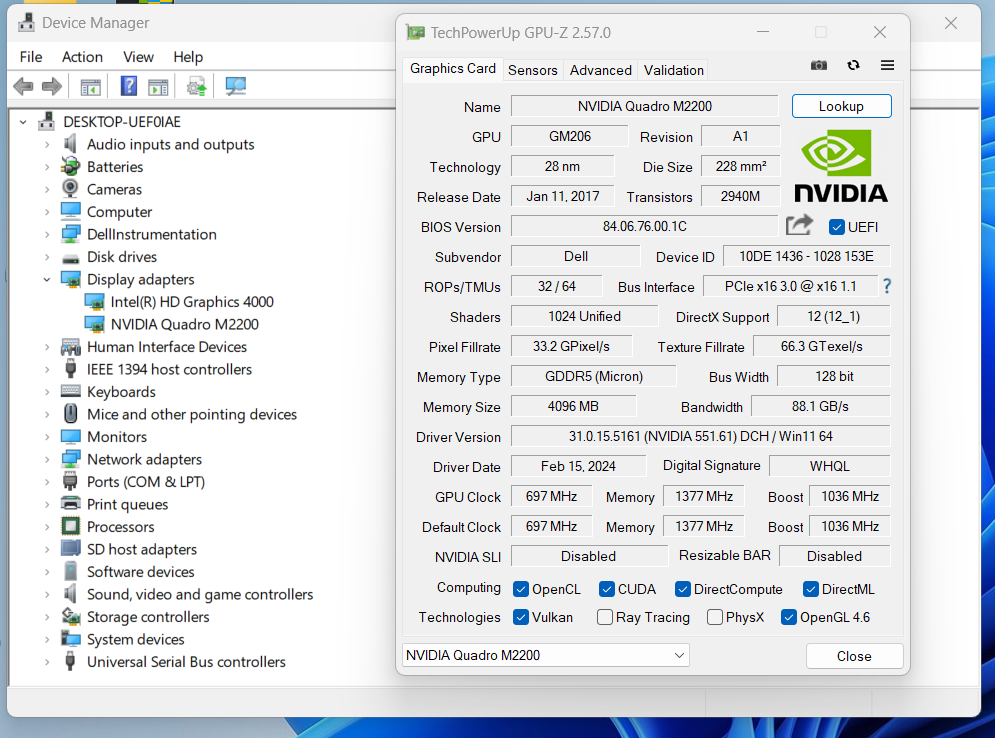This screenshot has height=738, width=995.
Task: Click the Lookup button
Action: pos(841,106)
